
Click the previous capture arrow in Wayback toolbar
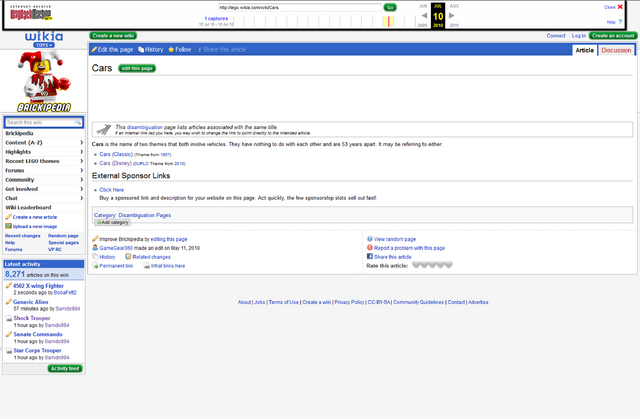424,16
